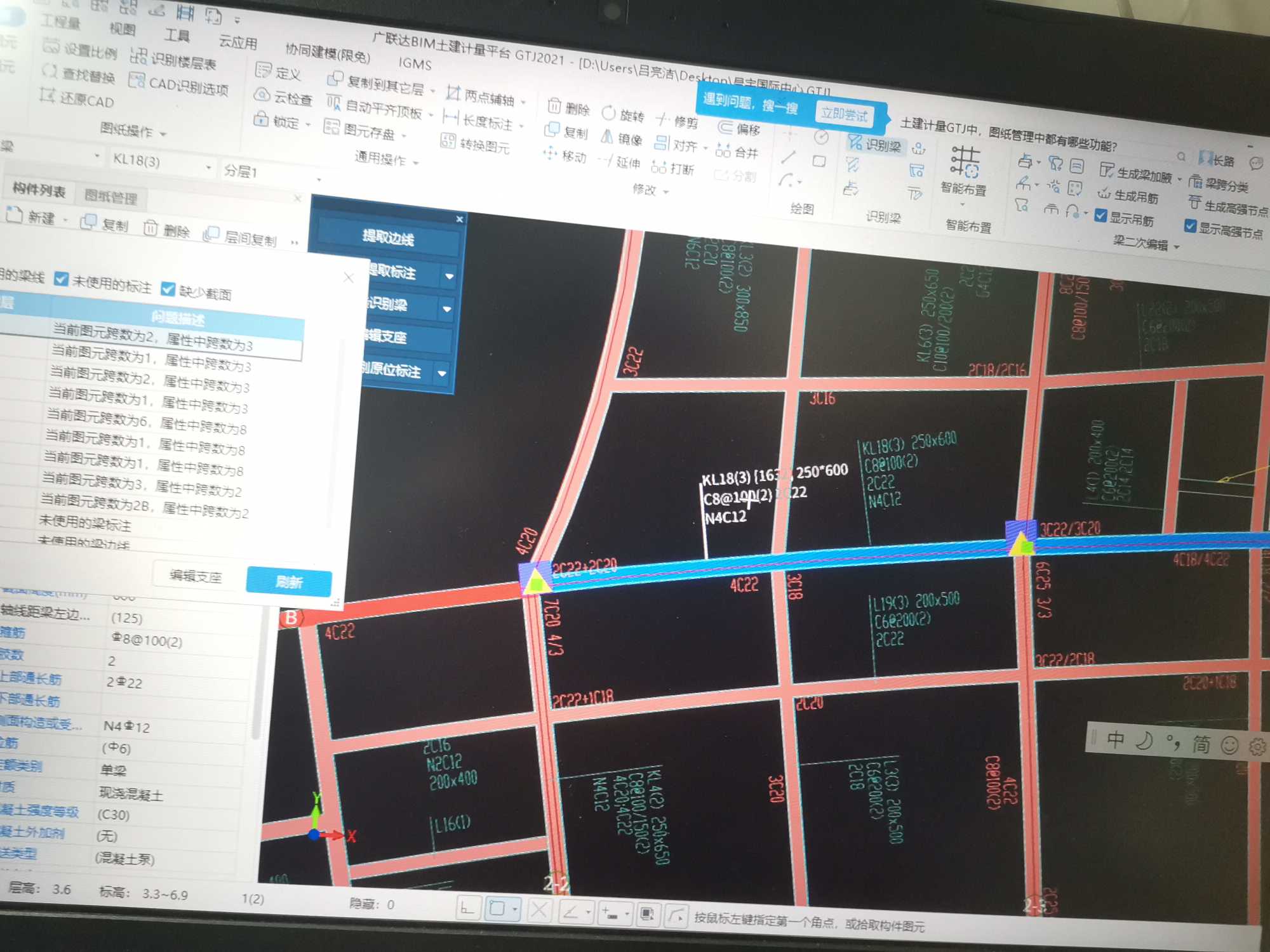Open the KL18(3) component dropdown
The width and height of the screenshot is (1270, 952).
(x=208, y=168)
